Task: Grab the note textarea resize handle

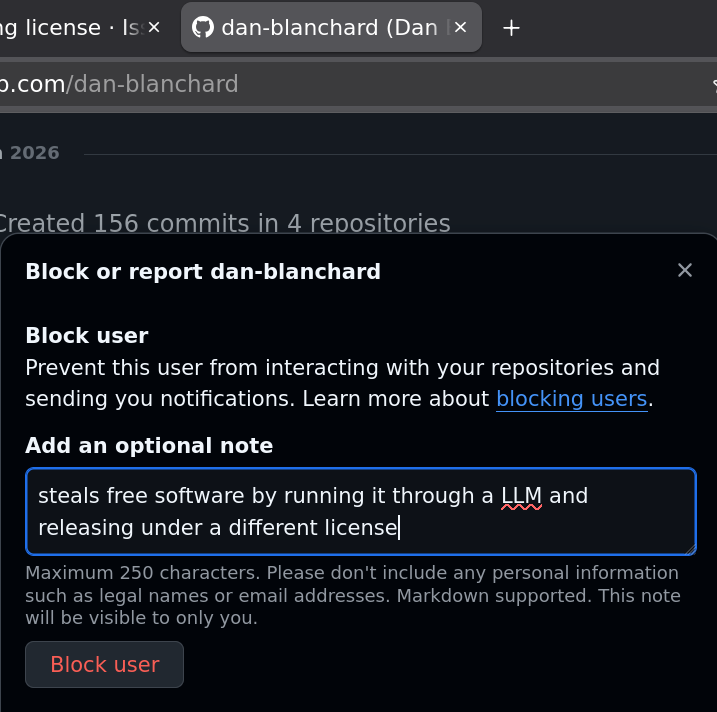Action: click(x=689, y=548)
